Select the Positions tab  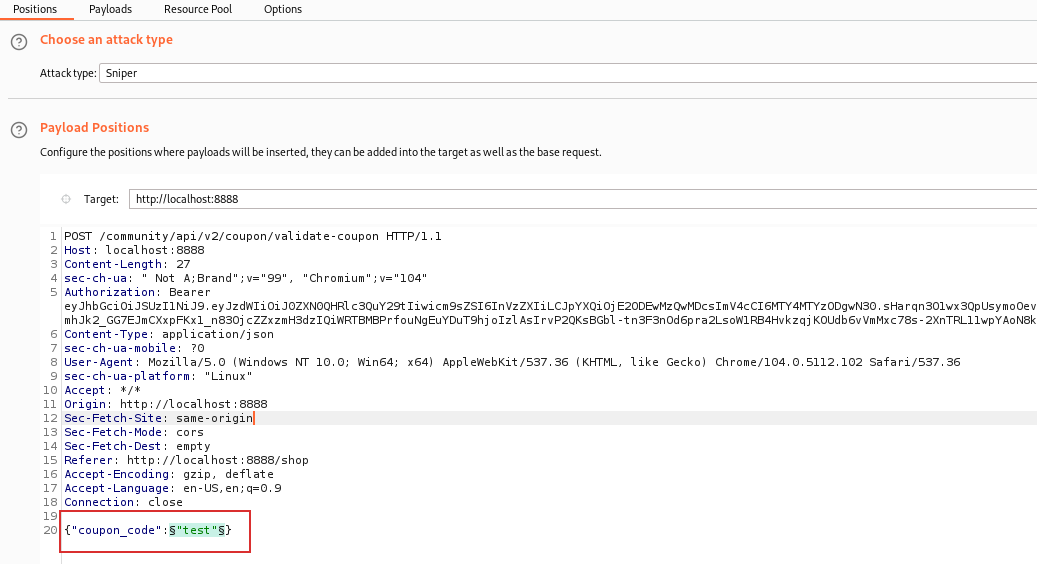point(35,9)
